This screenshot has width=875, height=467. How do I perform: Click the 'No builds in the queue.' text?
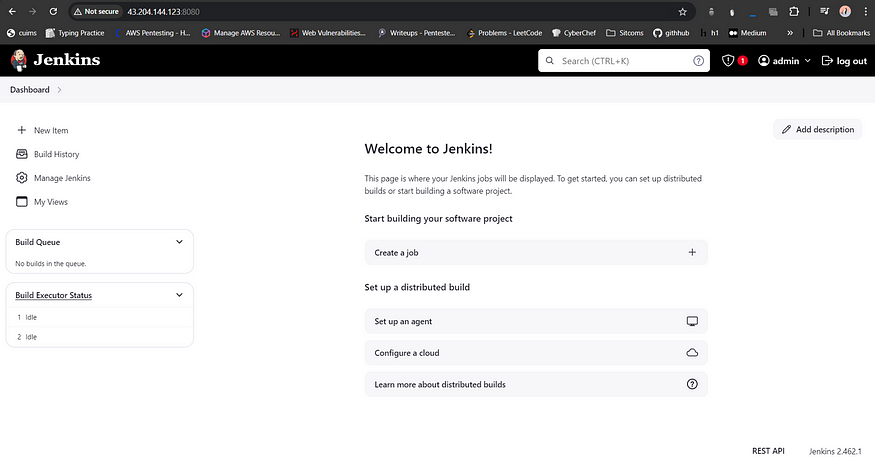tap(51, 263)
